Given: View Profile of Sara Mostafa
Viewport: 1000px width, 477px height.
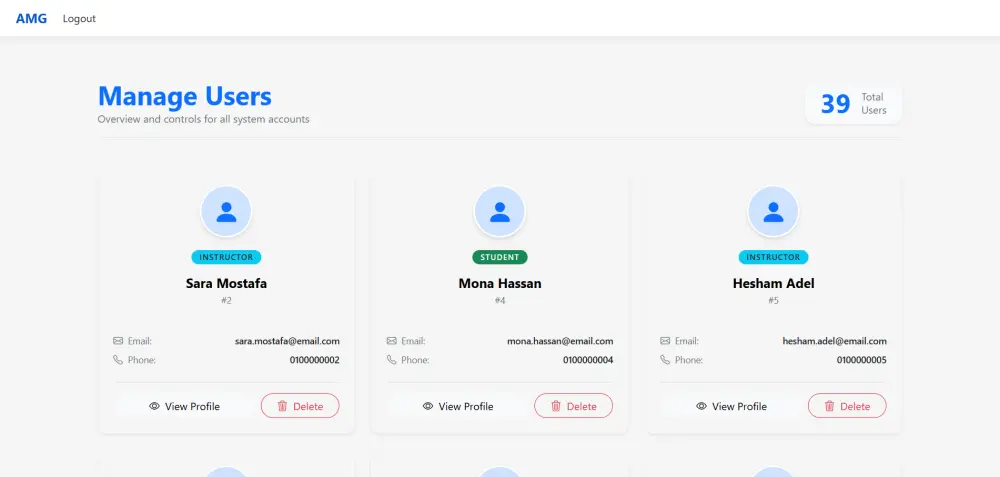Looking at the screenshot, I should (x=184, y=406).
